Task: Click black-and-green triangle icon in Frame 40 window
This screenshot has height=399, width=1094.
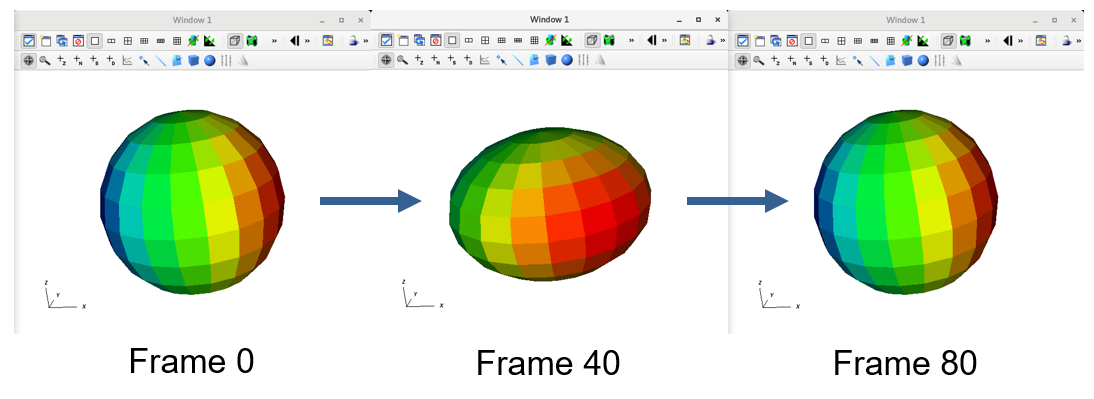Action: click(x=567, y=40)
